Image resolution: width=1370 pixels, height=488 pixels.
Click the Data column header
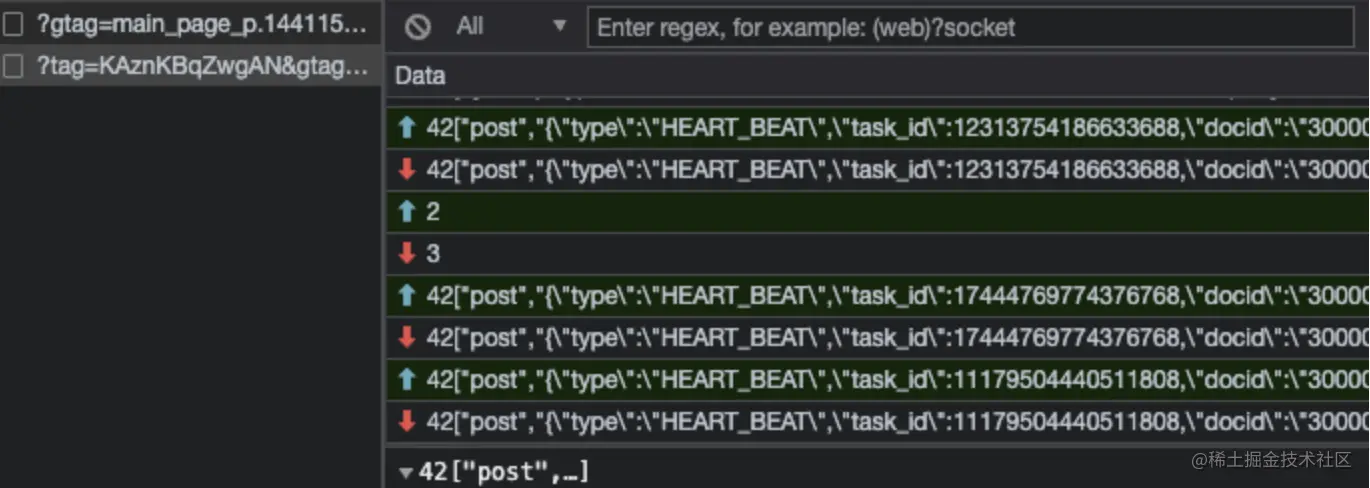tap(420, 76)
